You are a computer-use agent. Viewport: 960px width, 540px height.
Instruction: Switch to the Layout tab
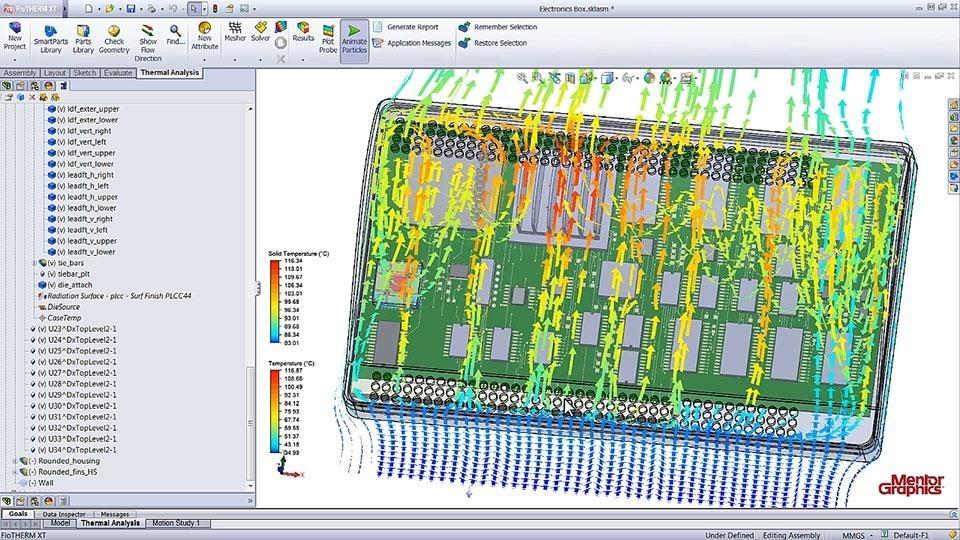click(x=54, y=73)
